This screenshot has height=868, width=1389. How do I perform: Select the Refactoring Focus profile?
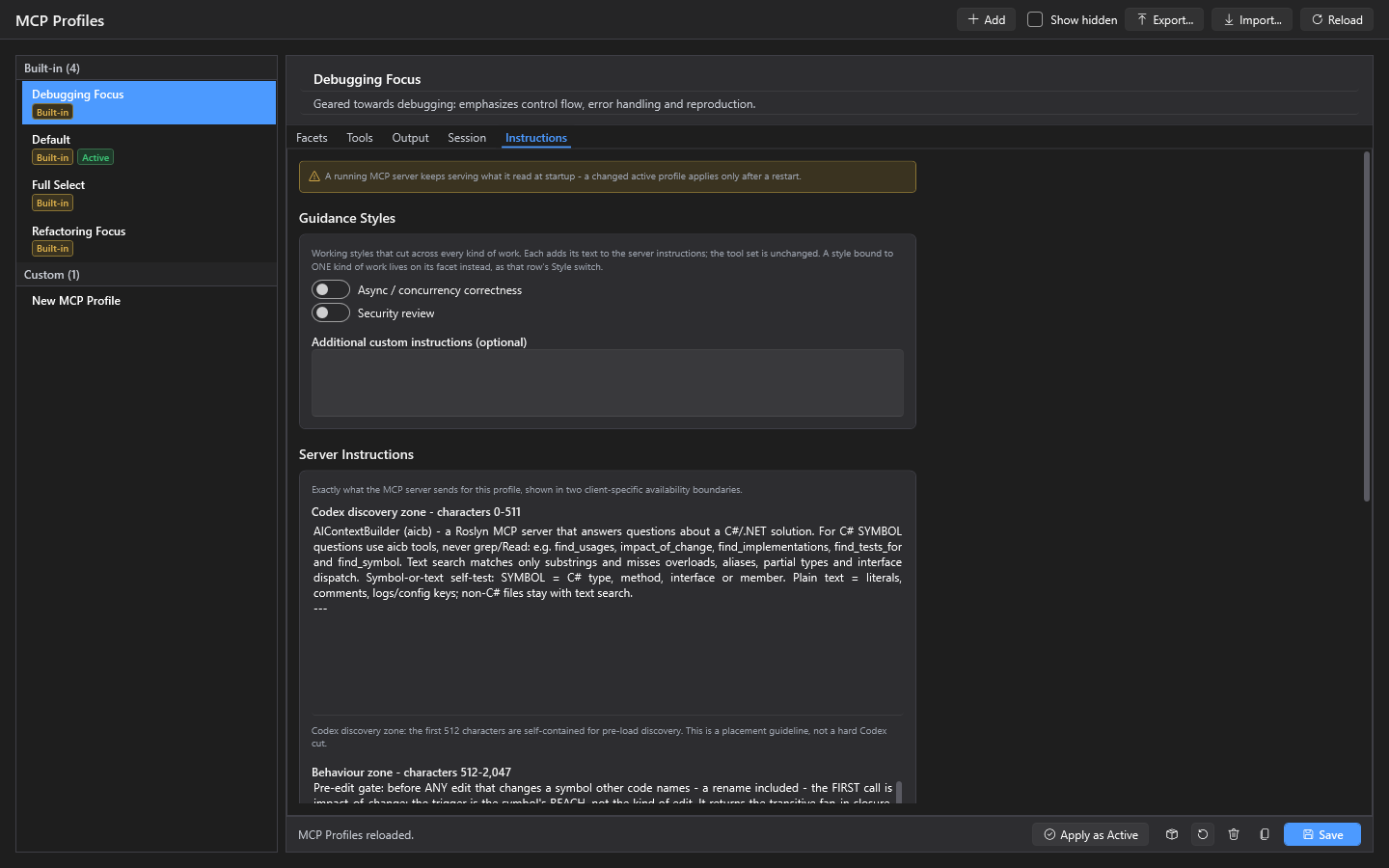point(149,239)
